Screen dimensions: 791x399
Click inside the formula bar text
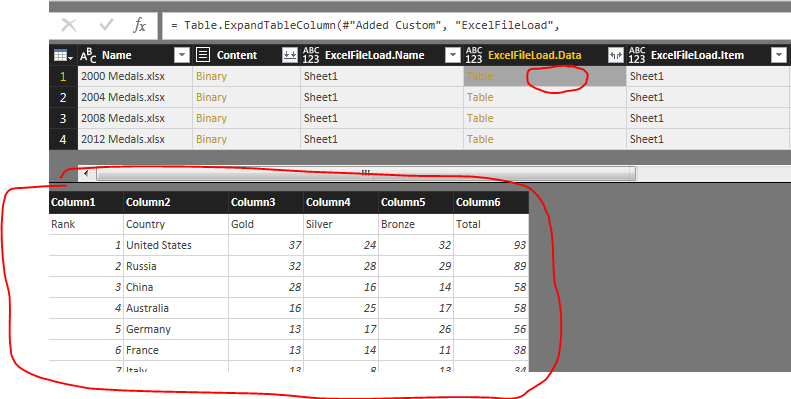(366, 25)
